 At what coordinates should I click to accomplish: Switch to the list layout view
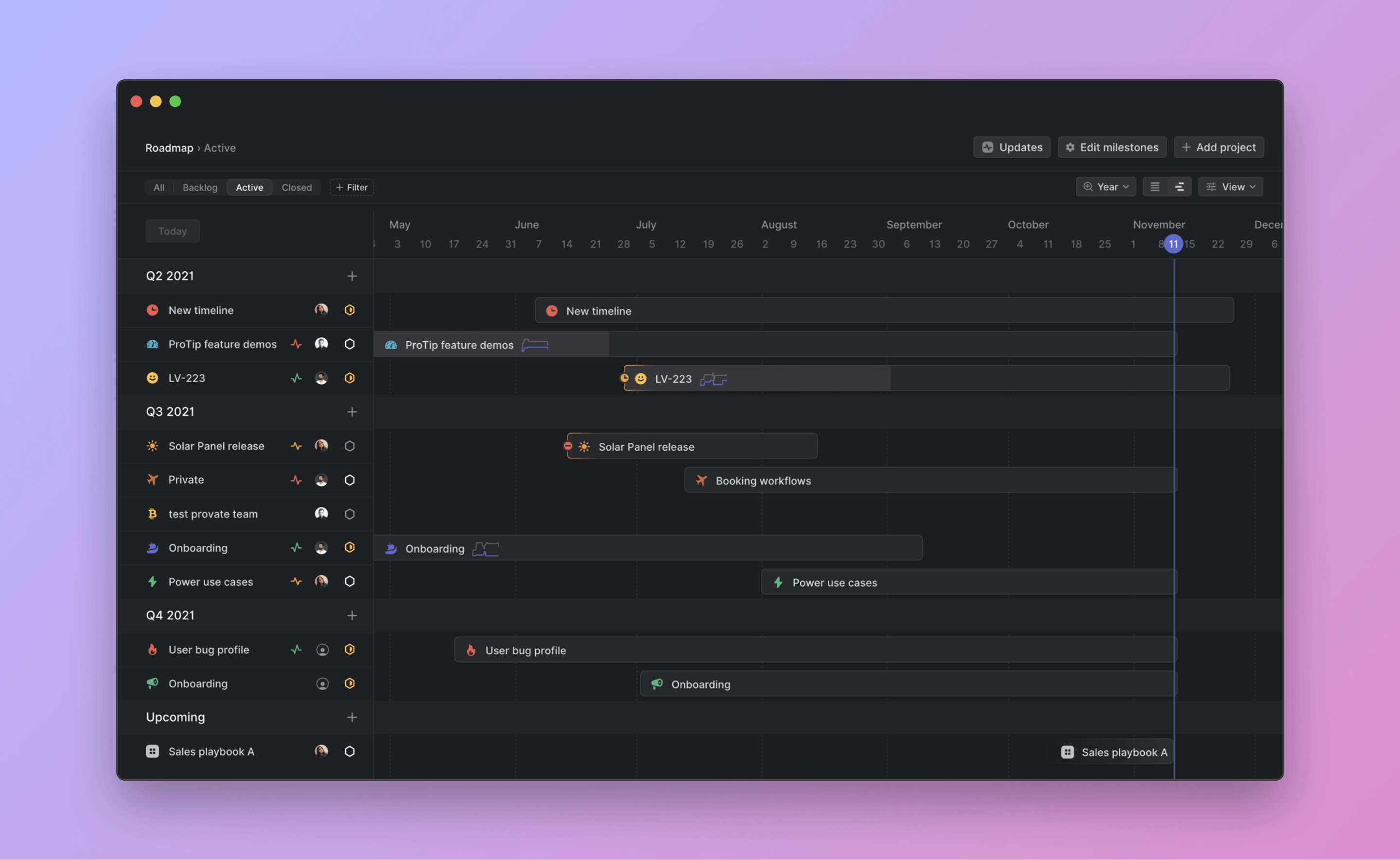click(1155, 186)
